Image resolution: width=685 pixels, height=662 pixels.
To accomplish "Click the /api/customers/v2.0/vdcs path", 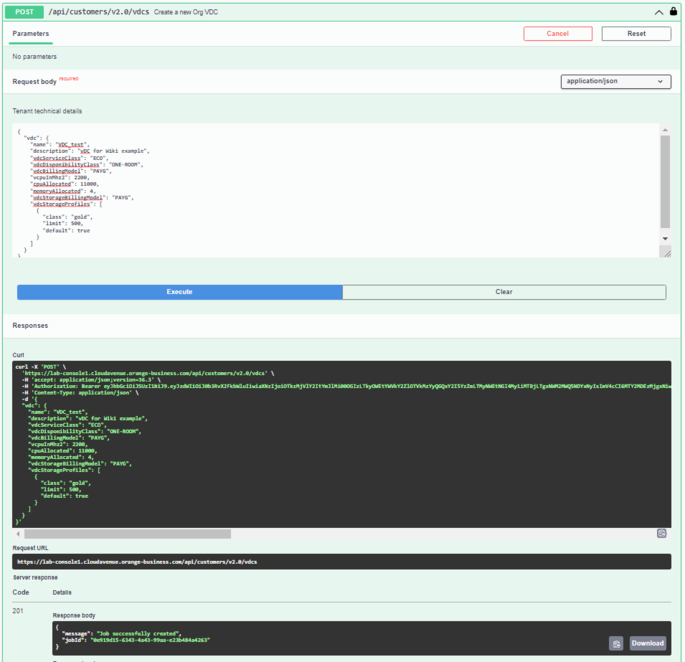I will click(98, 12).
